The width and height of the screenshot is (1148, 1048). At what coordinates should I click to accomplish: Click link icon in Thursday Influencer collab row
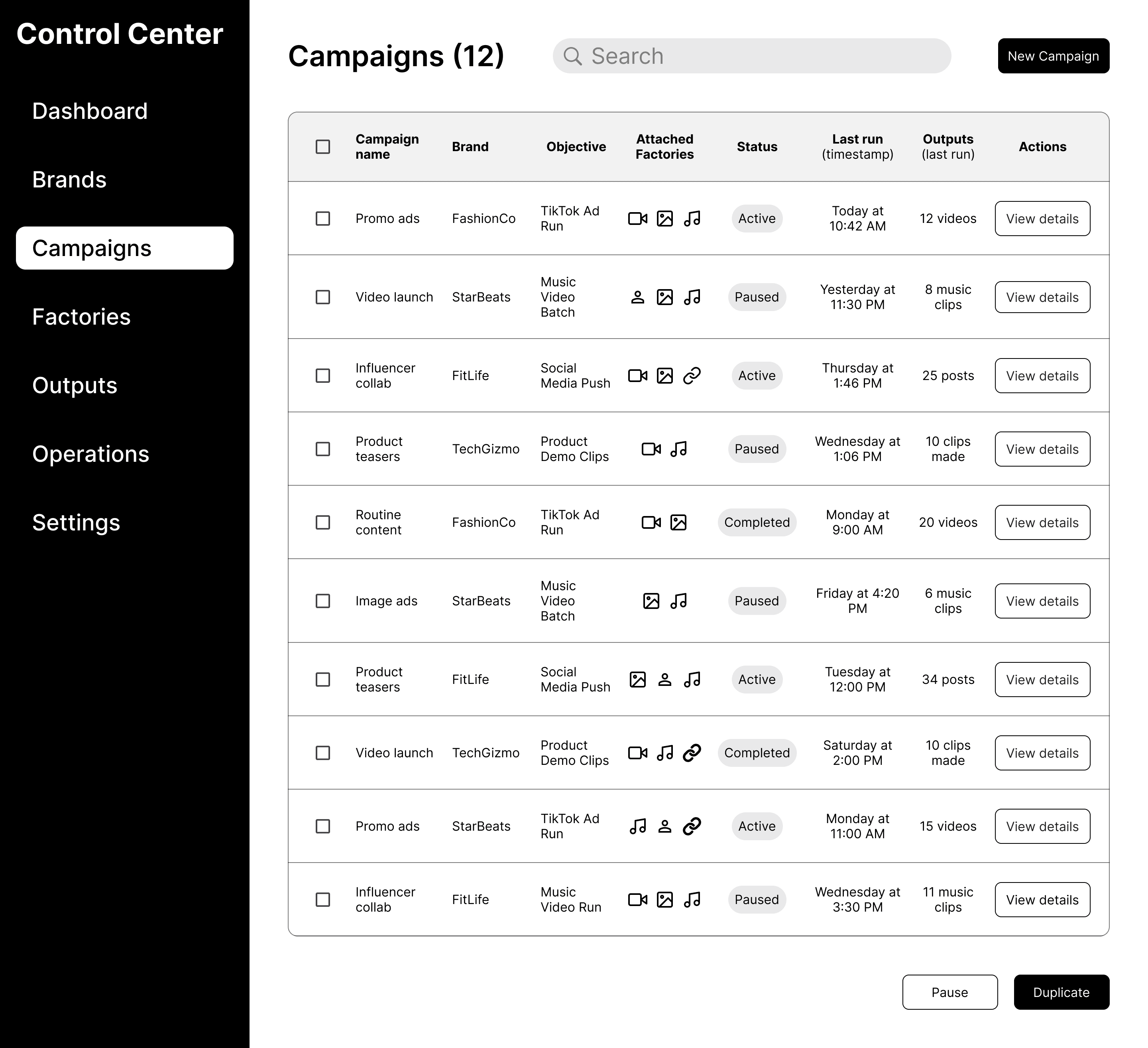tap(691, 376)
